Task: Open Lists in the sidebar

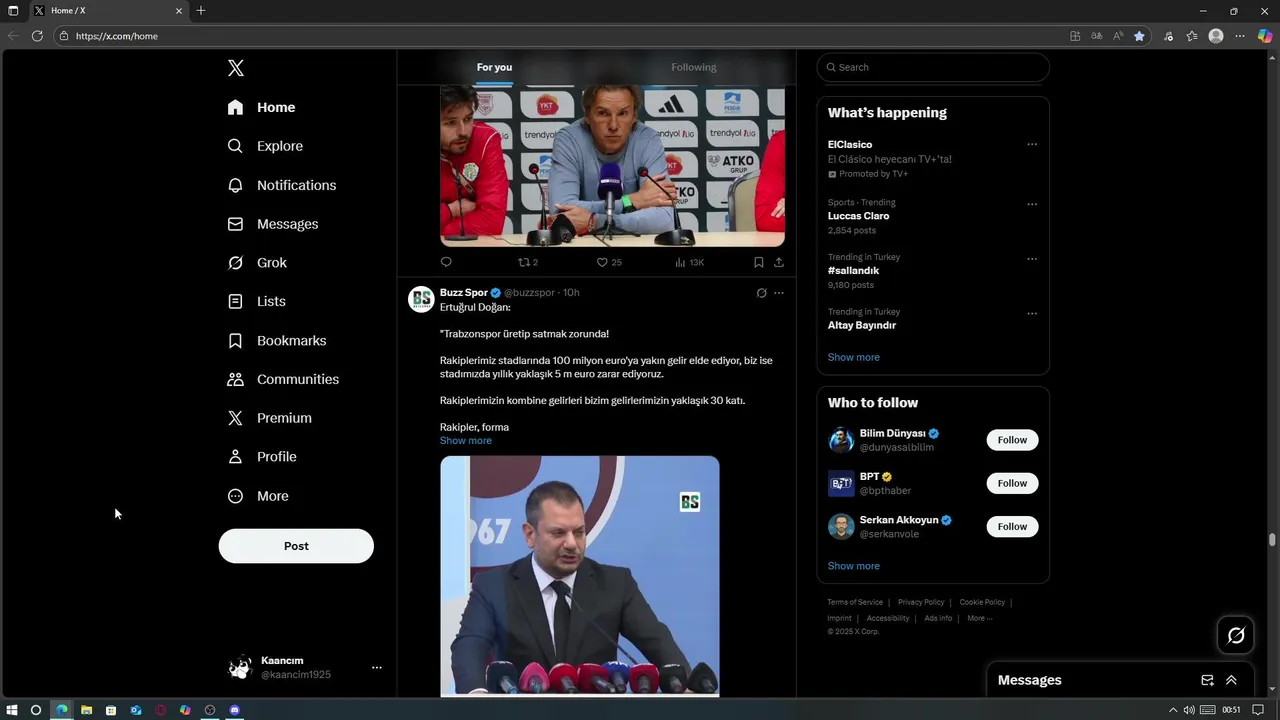Action: click(257, 301)
